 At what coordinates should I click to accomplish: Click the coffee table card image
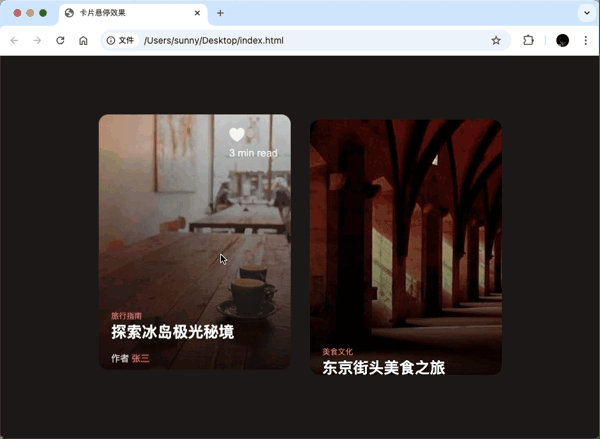point(195,242)
